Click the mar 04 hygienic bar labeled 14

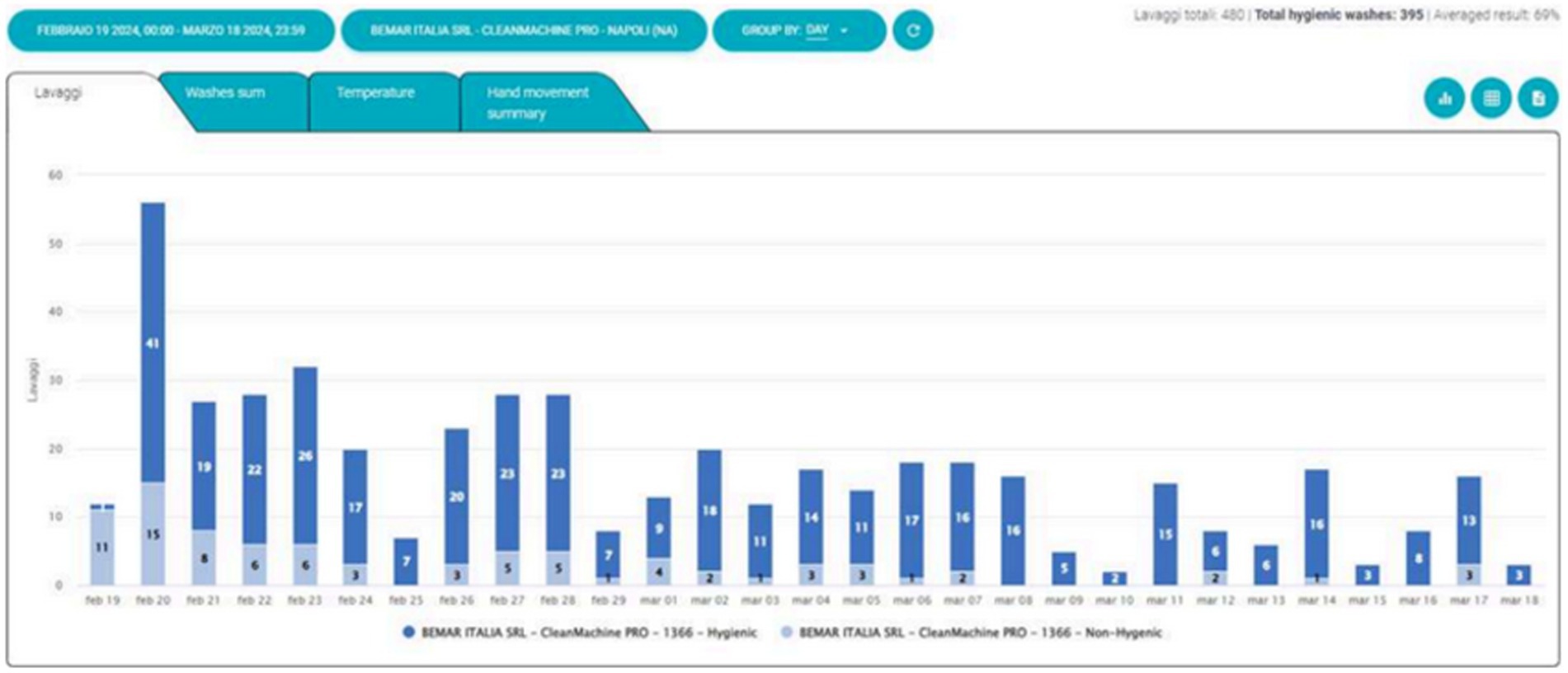(x=811, y=517)
